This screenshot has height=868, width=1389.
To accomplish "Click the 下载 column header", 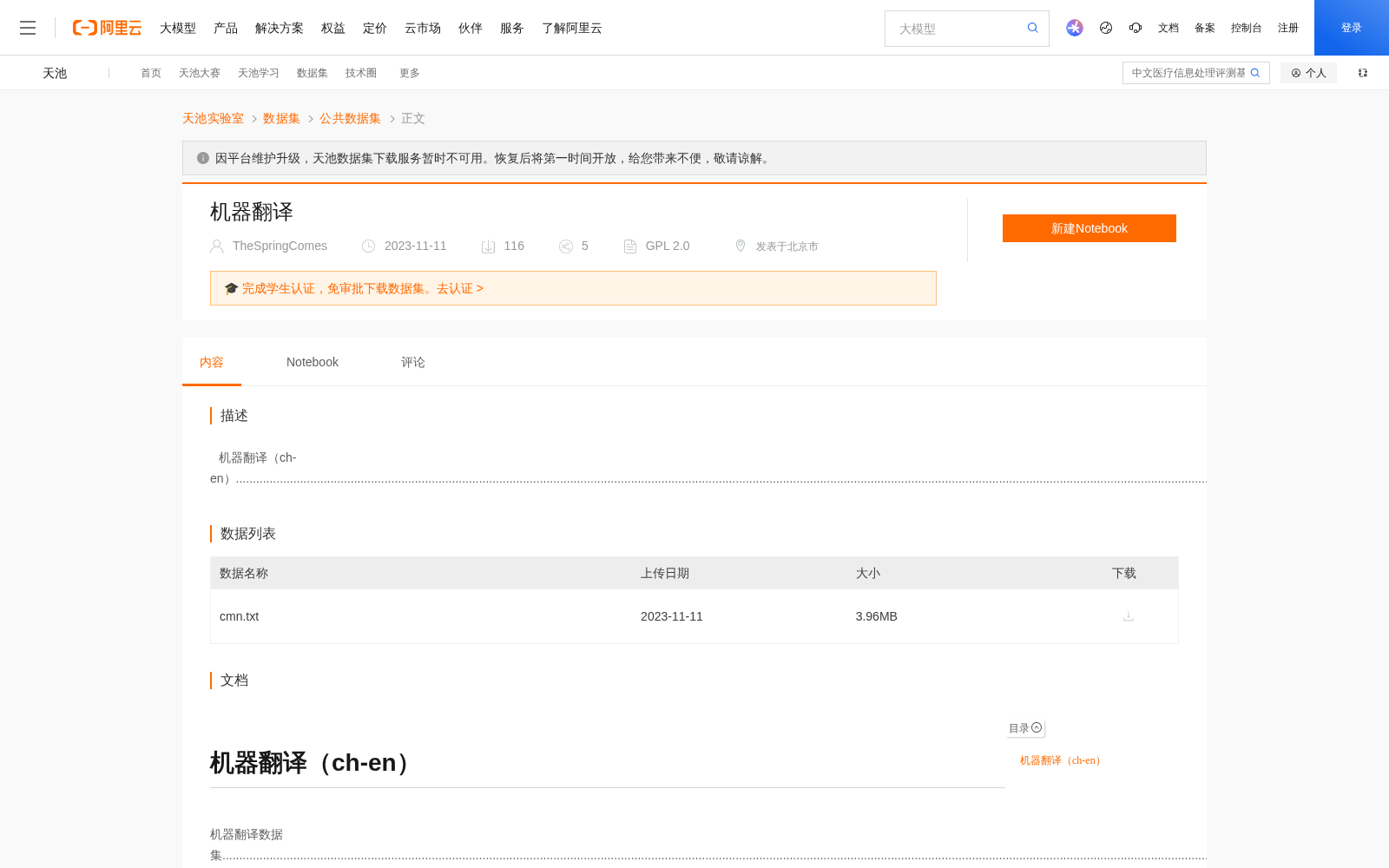I will click(1124, 573).
